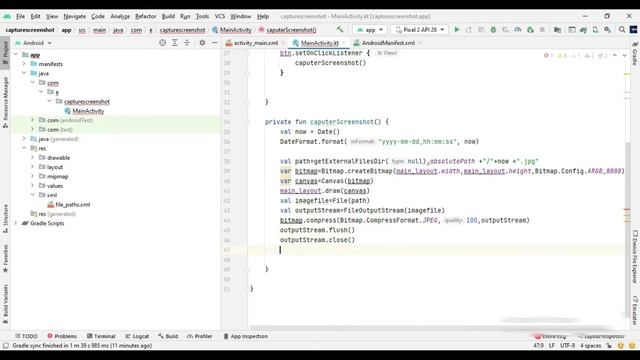Open the SDK Manager toolbar icon
This screenshot has height=360, width=640.
coord(607,30)
